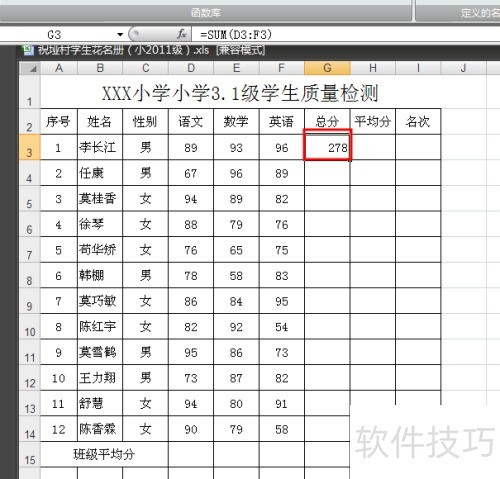Viewport: 500px width, 479px height.
Task: Select column C header
Action: (x=146, y=68)
